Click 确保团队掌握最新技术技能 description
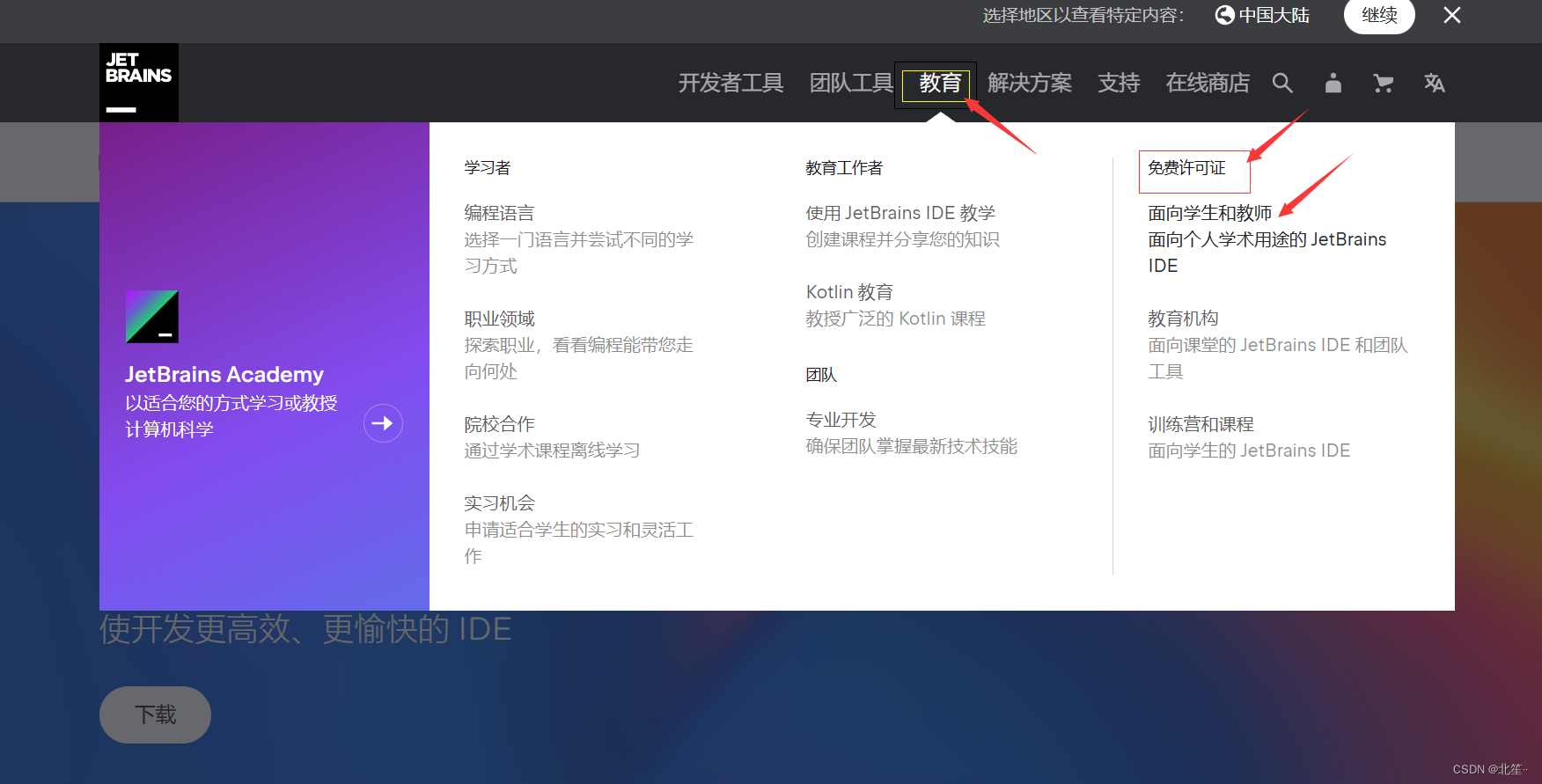This screenshot has width=1542, height=784. click(911, 446)
